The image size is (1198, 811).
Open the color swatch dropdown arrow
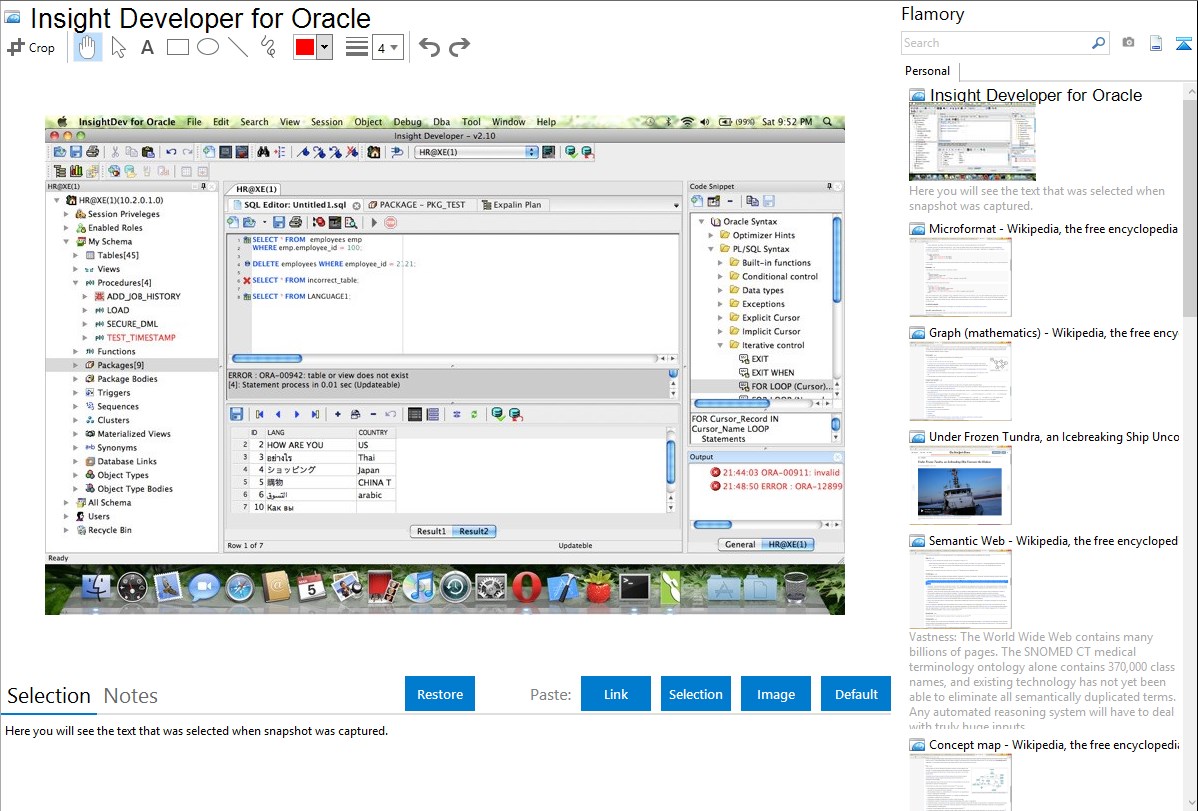[325, 47]
